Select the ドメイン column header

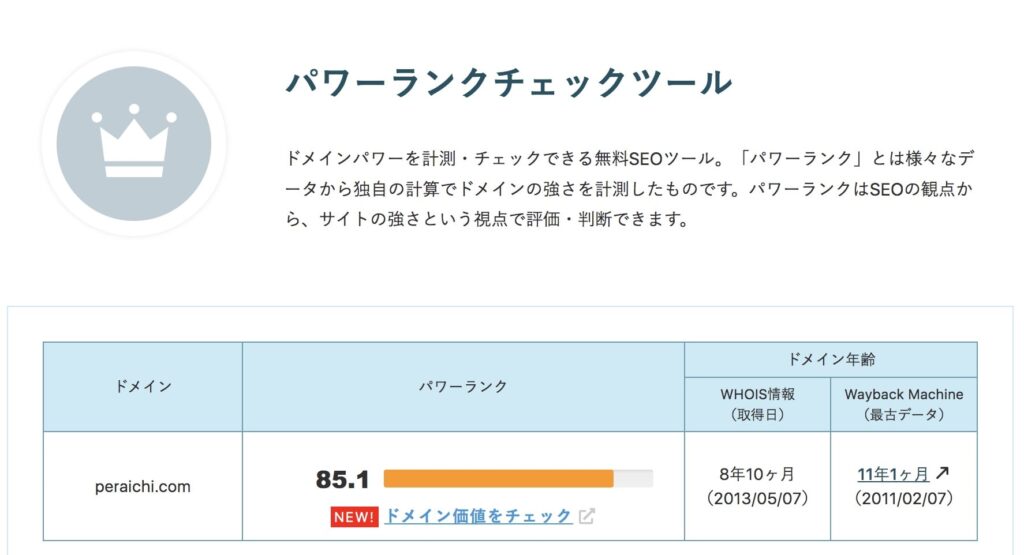click(143, 387)
